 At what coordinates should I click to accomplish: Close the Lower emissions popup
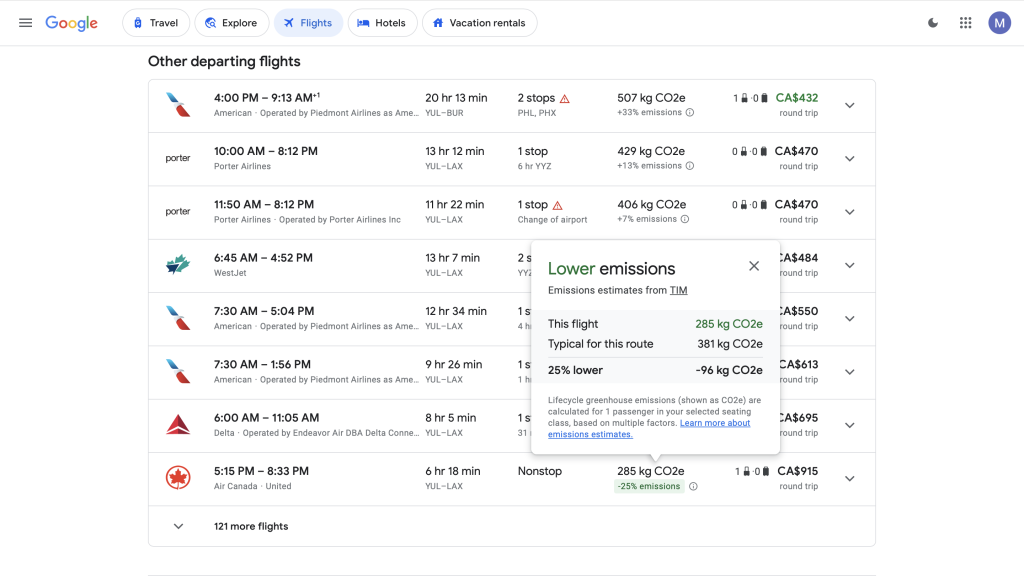(x=754, y=266)
